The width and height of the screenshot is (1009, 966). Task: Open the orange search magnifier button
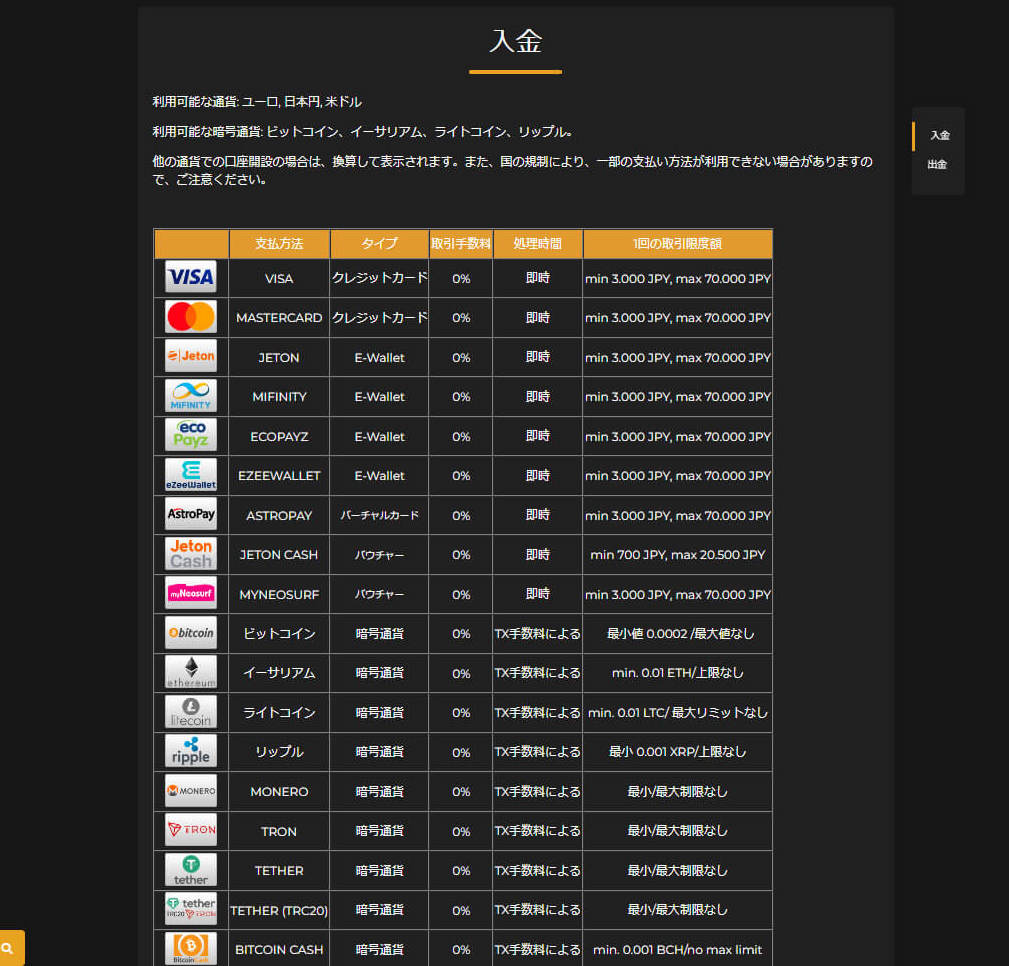(x=9, y=948)
